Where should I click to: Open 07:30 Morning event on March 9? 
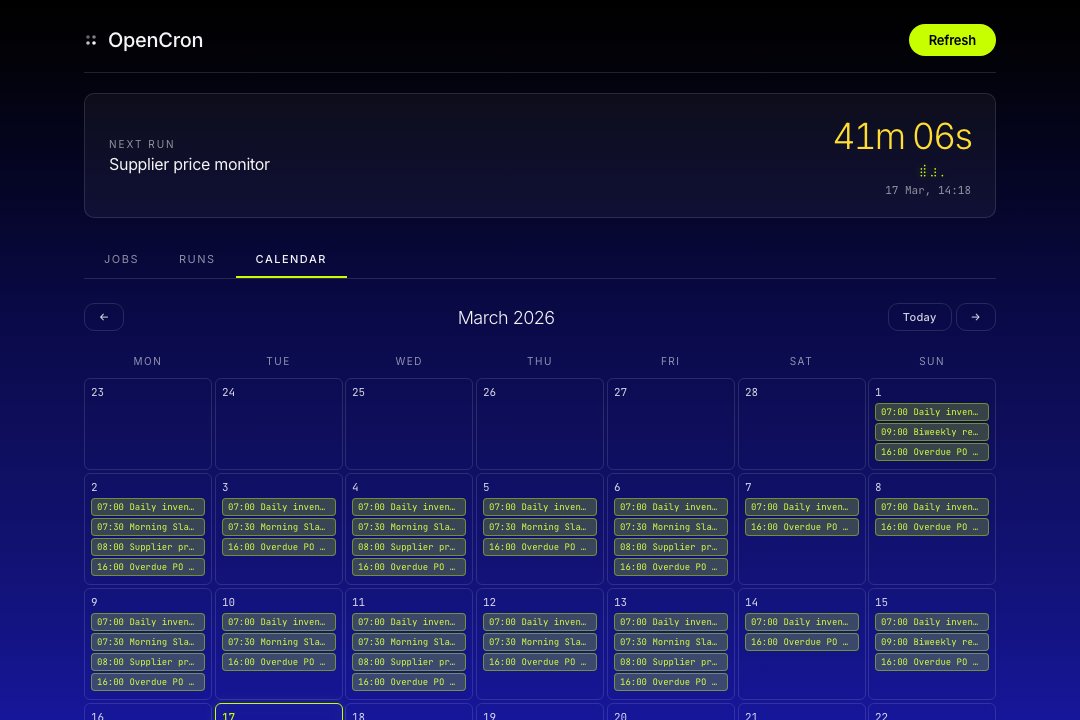click(x=148, y=642)
